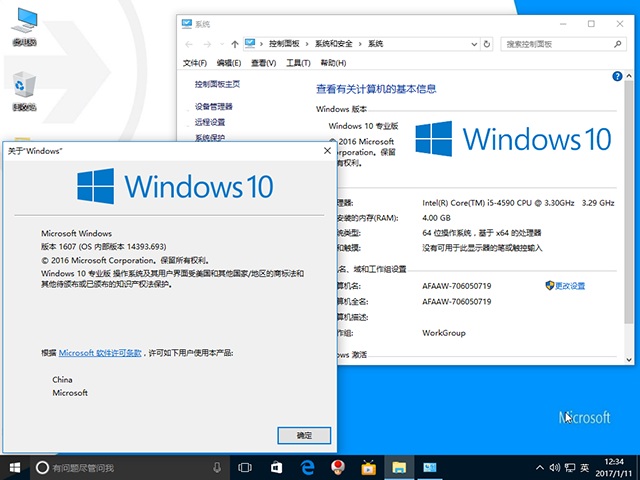
Task: Open the 工具(T) menu
Action: pos(298,63)
